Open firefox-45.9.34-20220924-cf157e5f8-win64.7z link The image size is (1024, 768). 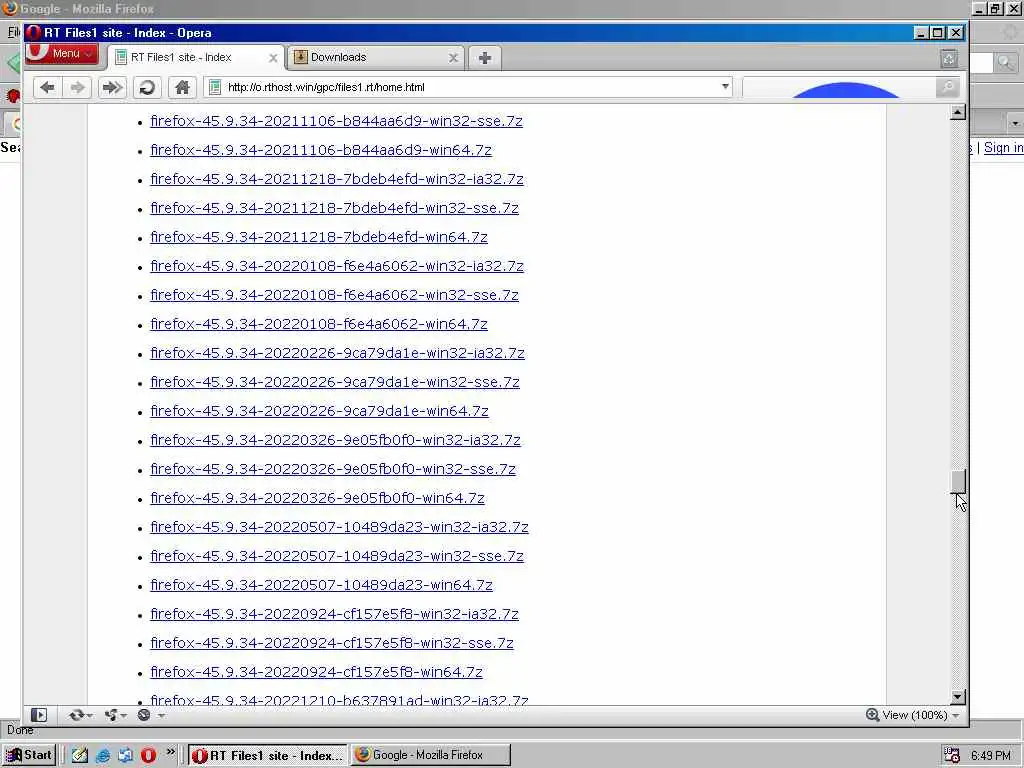click(x=316, y=671)
